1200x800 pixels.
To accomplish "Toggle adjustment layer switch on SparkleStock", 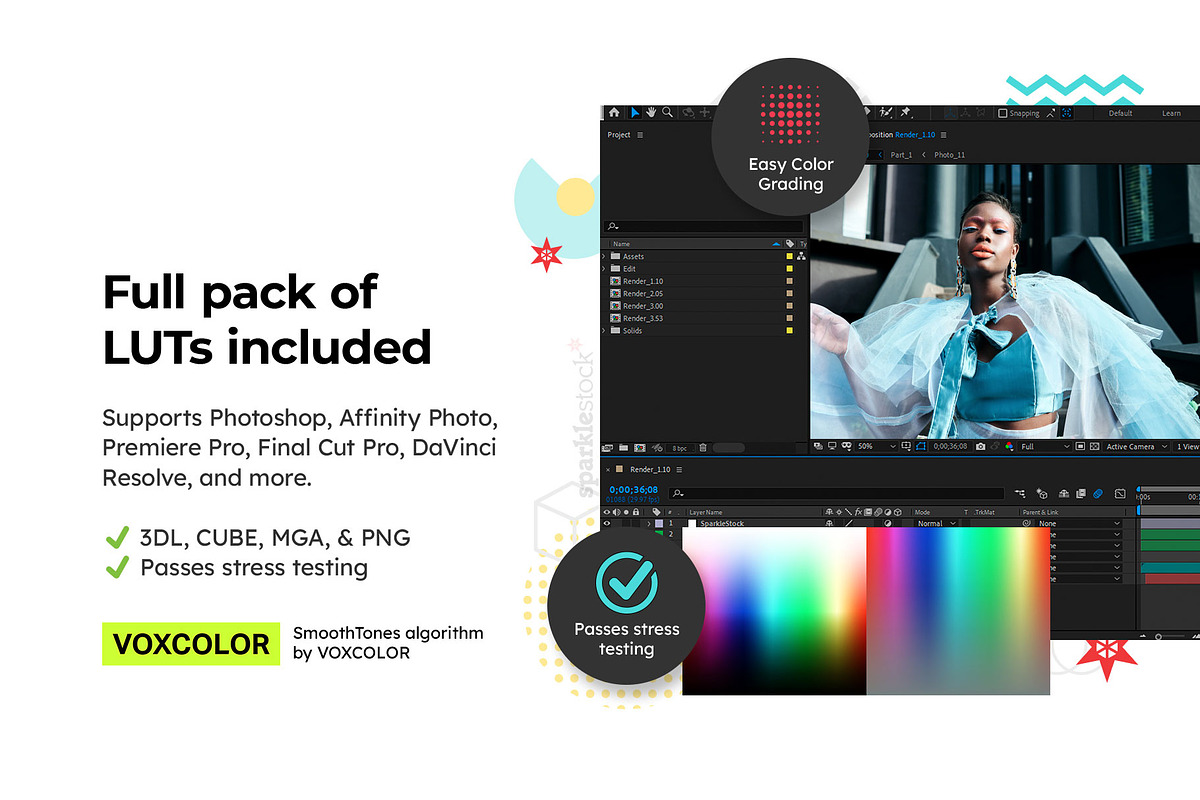I will click(x=887, y=523).
